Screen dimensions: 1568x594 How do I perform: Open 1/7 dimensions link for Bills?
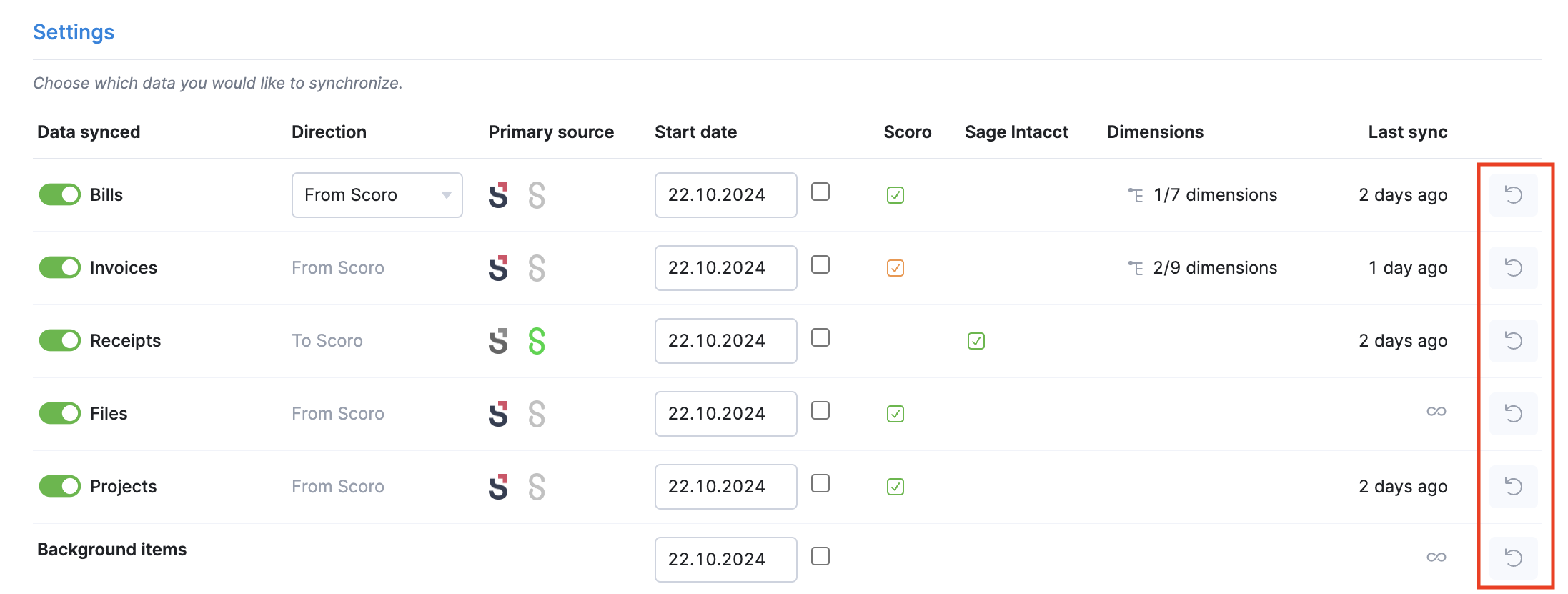[x=1215, y=195]
